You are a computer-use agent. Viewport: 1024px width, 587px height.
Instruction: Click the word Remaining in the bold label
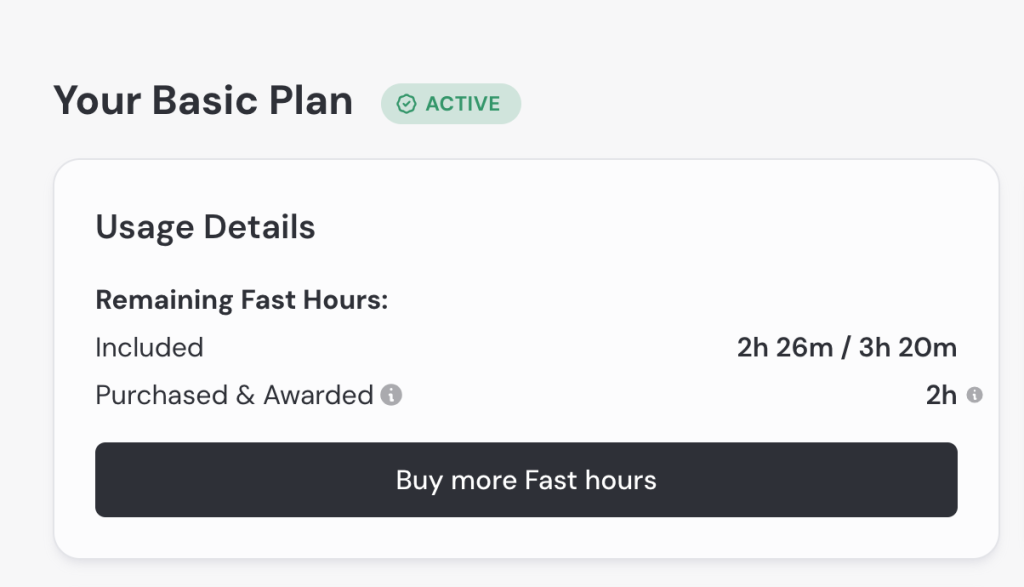pos(165,300)
